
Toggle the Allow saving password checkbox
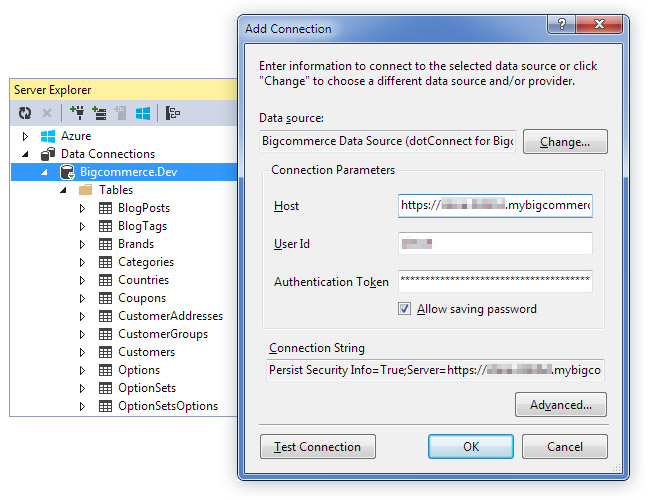pyautogui.click(x=404, y=309)
